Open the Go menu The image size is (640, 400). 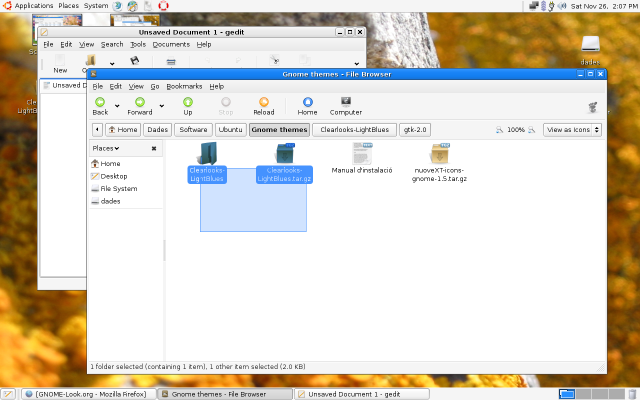click(x=155, y=87)
